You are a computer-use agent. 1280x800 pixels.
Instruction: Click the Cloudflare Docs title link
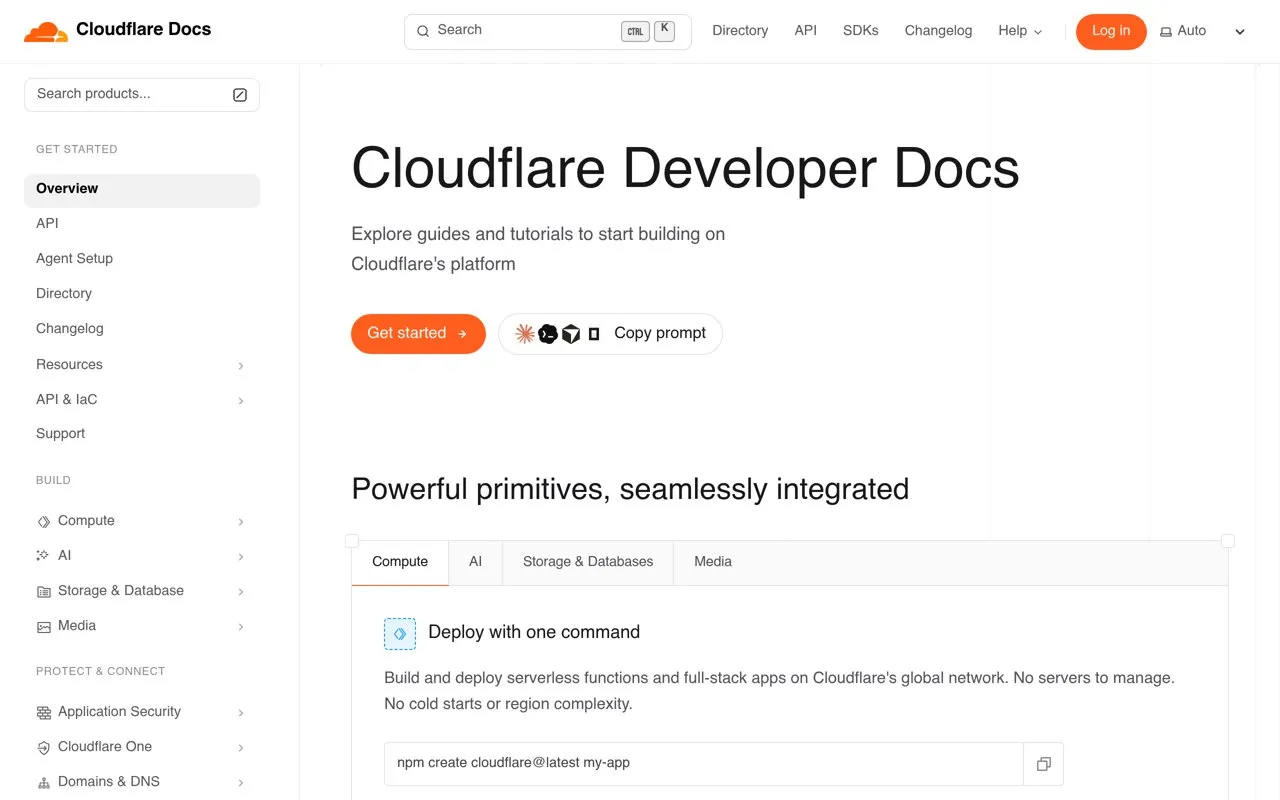coord(144,30)
